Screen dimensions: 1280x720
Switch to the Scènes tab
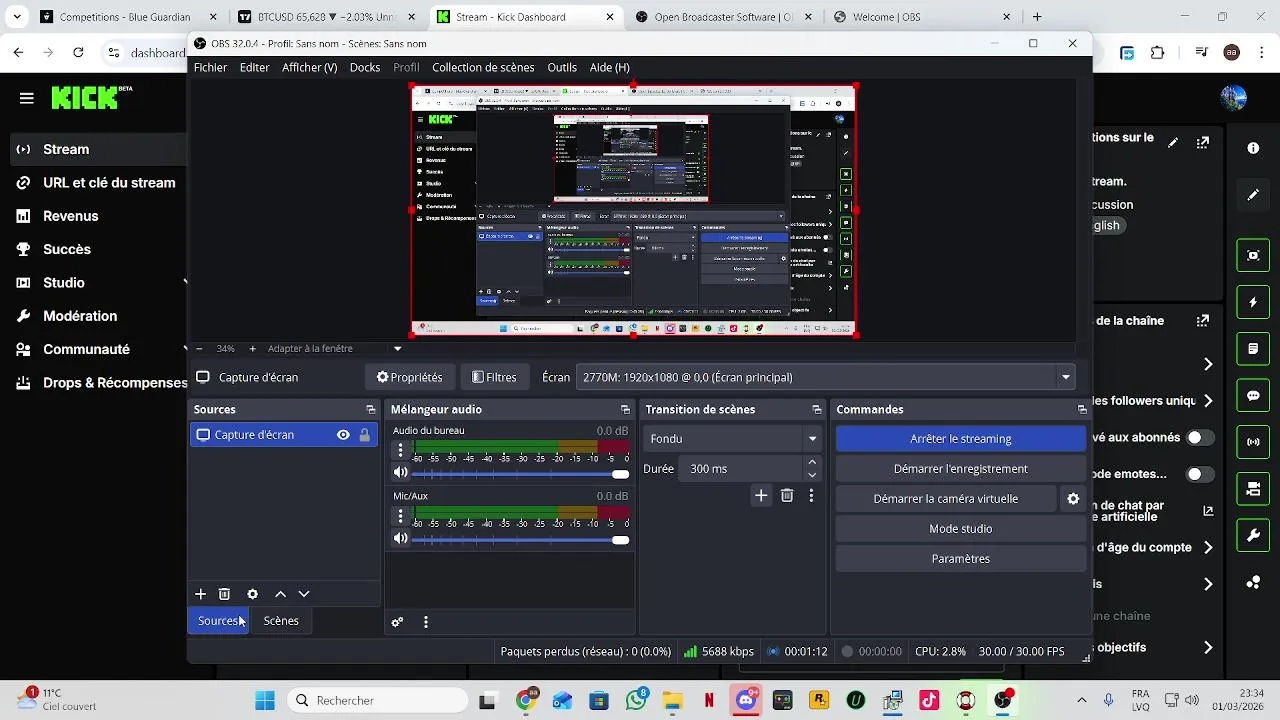pyautogui.click(x=281, y=621)
